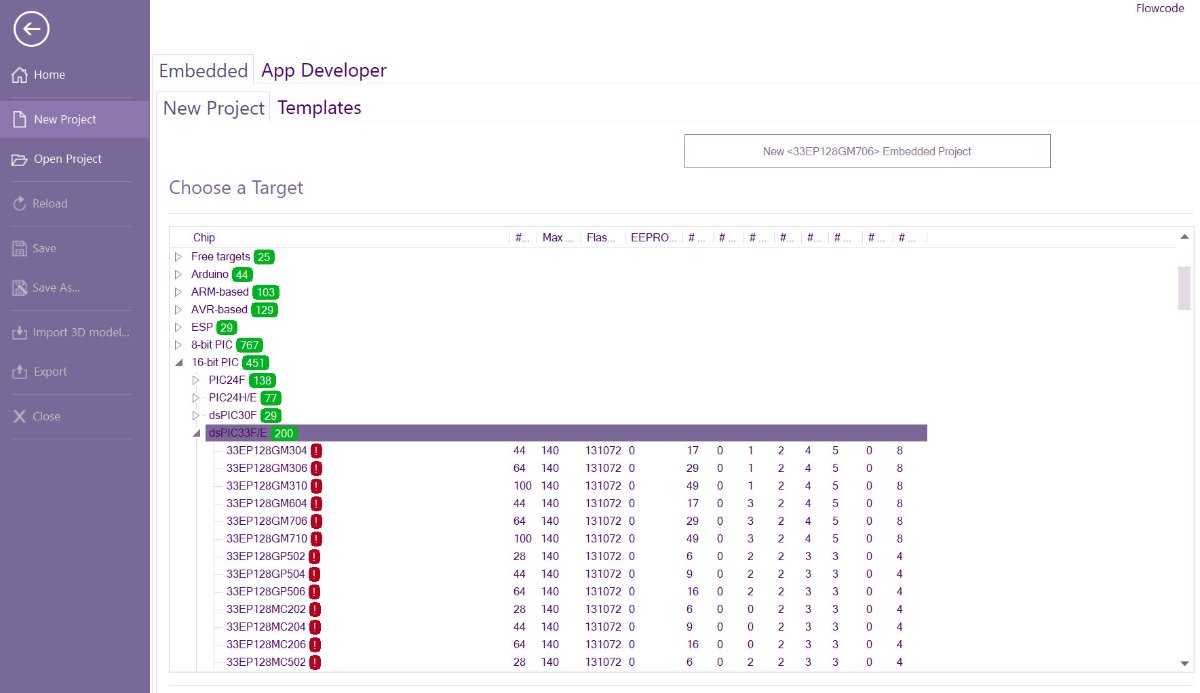This screenshot has width=1200, height=693.
Task: Click red warning icon beside 33EP128GM604
Action: click(316, 503)
